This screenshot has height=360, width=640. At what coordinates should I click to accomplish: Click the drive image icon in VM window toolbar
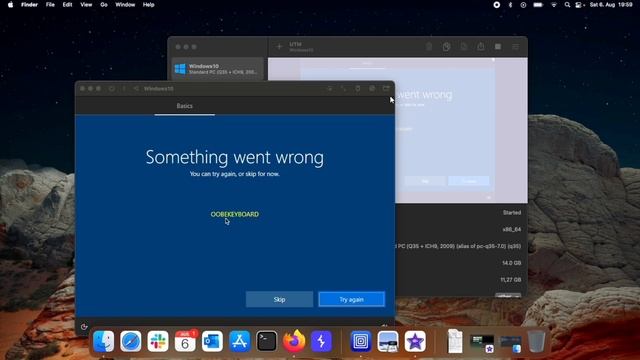point(372,89)
